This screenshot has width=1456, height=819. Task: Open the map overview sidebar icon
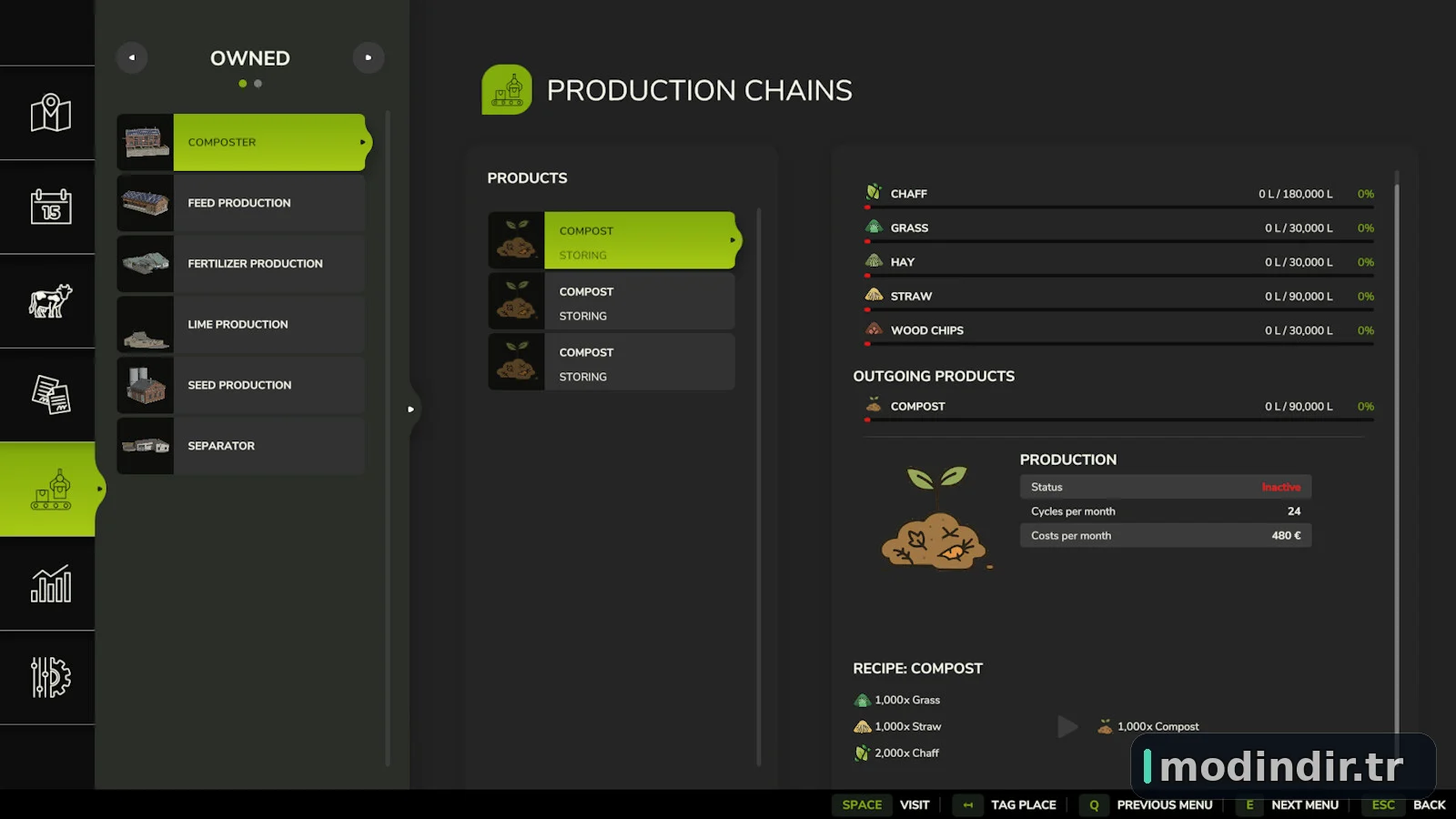pyautogui.click(x=50, y=113)
